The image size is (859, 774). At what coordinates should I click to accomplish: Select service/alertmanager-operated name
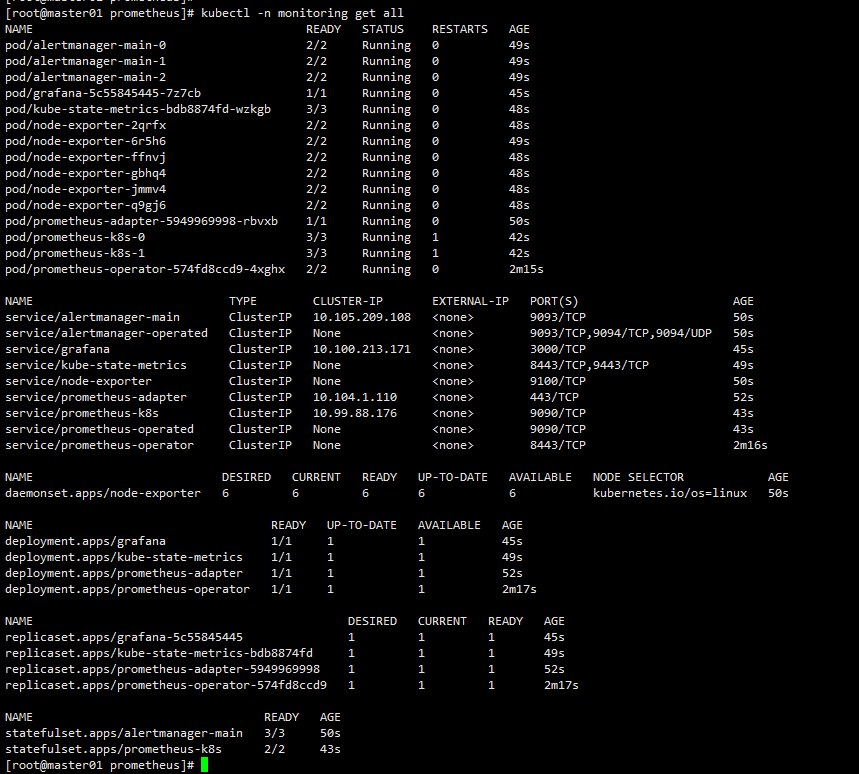pyautogui.click(x=106, y=333)
